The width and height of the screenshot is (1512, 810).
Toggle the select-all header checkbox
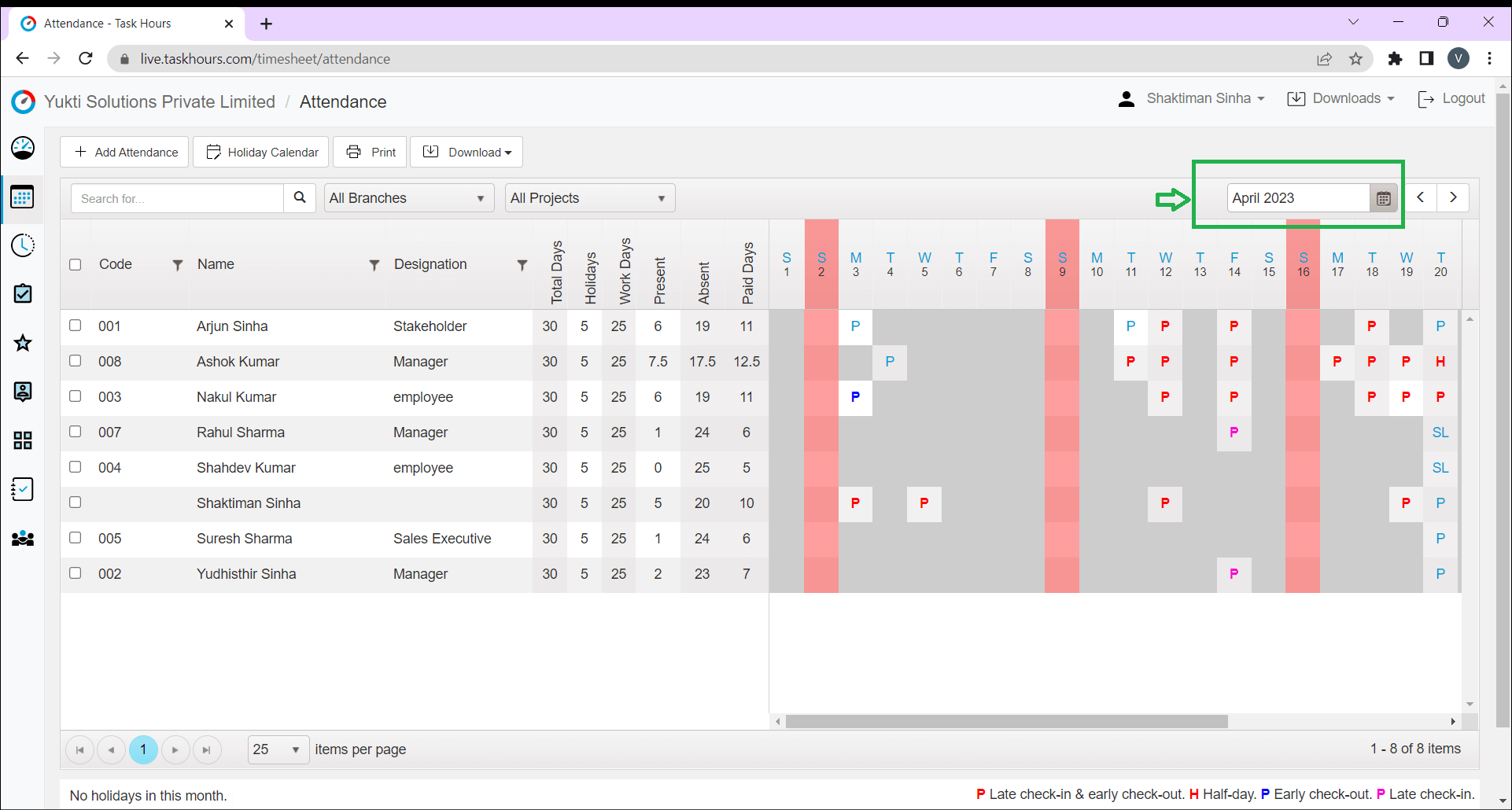(76, 265)
